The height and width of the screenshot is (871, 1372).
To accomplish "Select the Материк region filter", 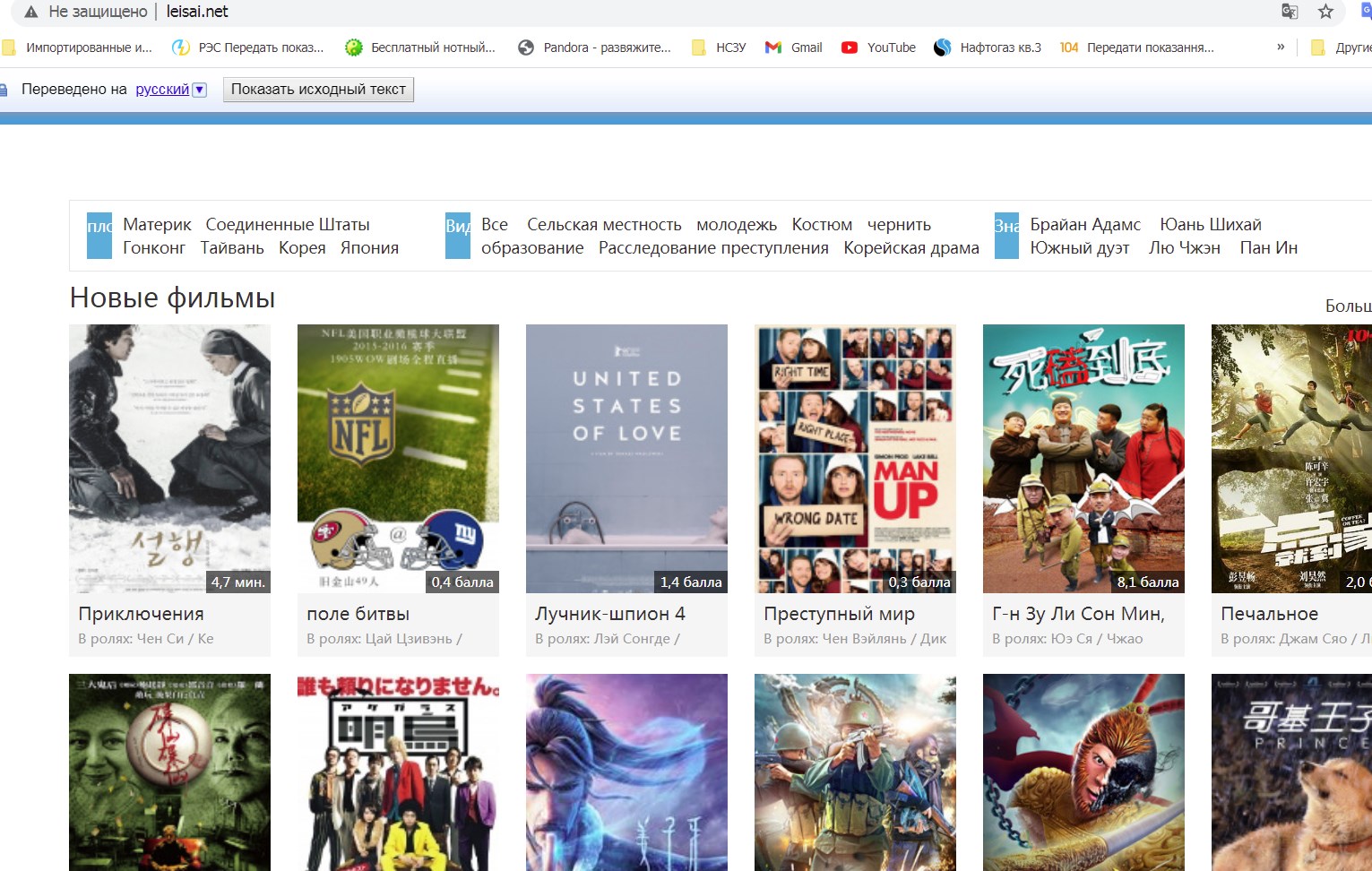I will pyautogui.click(x=157, y=224).
